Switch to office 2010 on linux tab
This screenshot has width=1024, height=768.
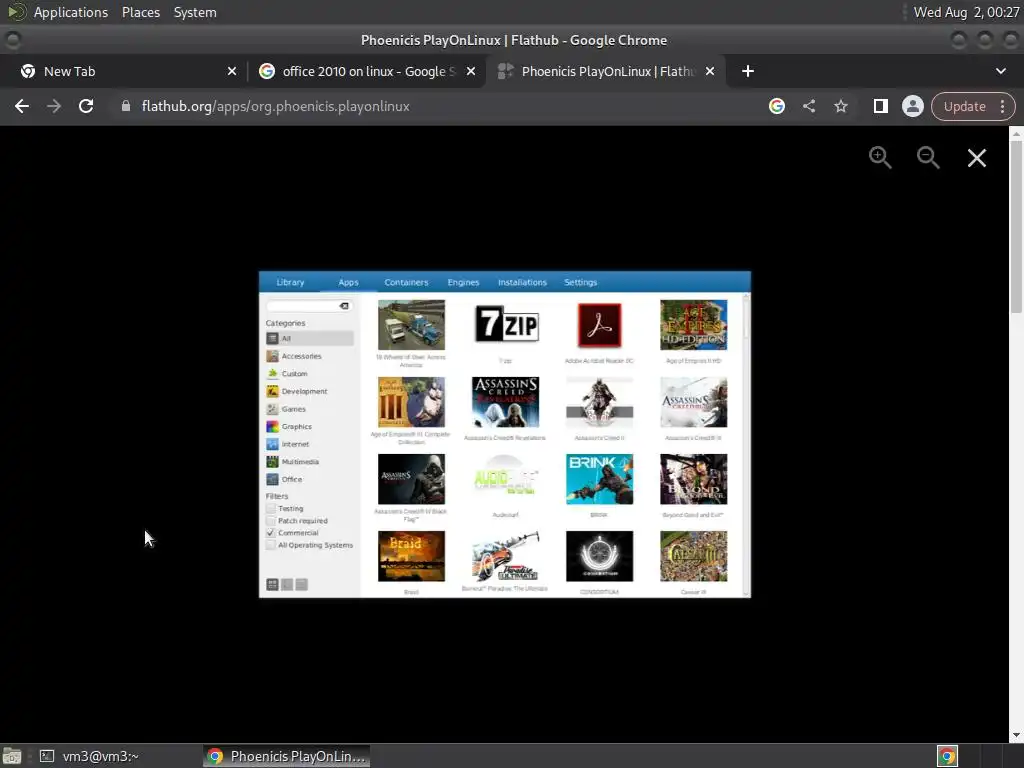click(366, 71)
